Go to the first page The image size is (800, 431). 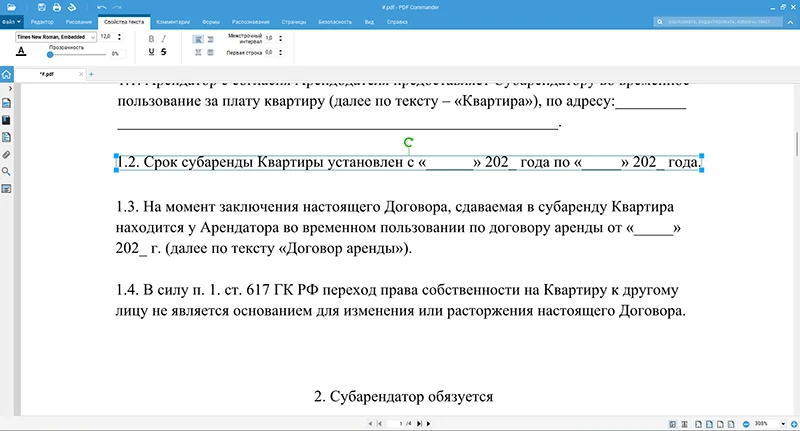(379, 423)
